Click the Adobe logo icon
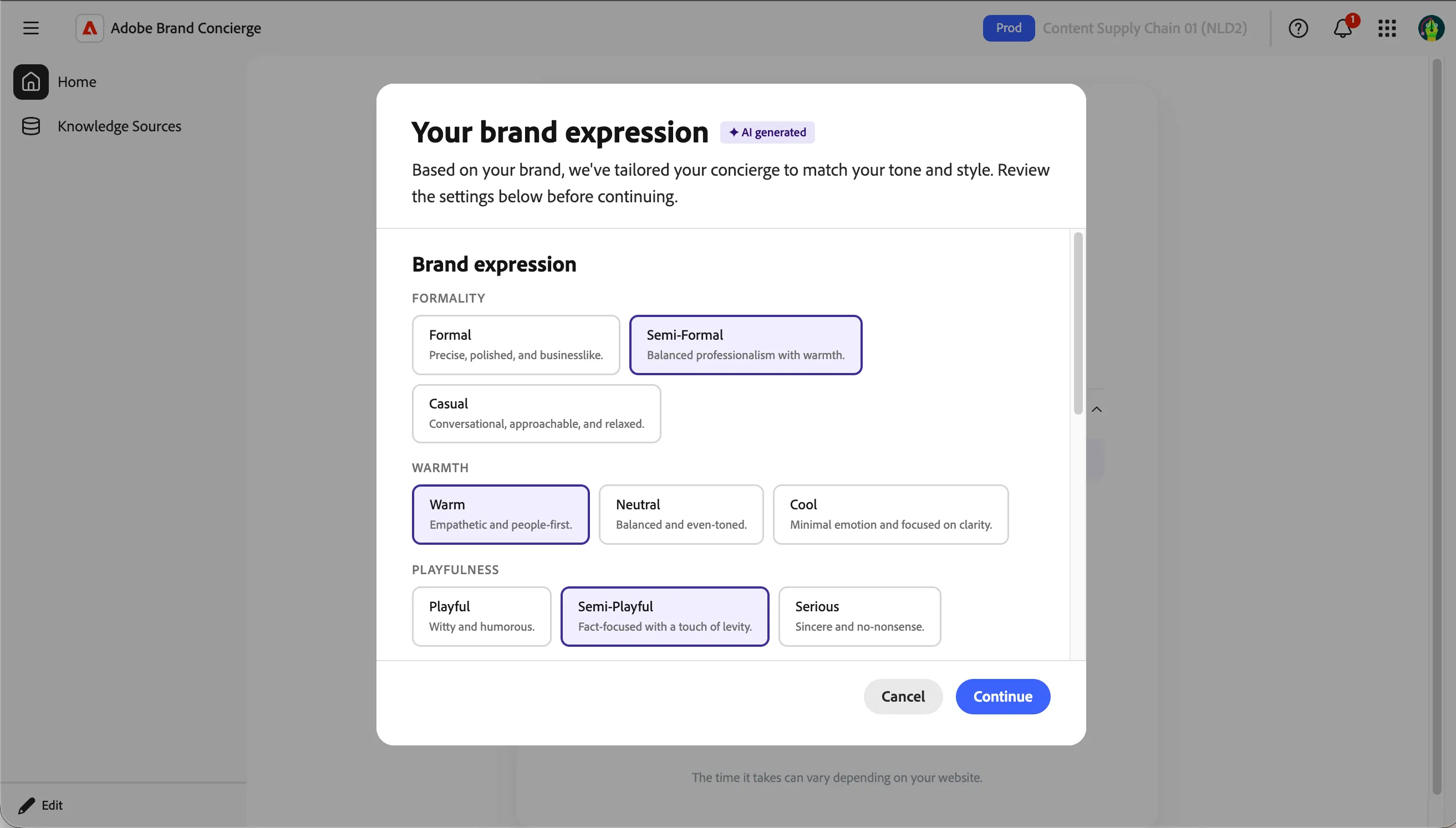The width and height of the screenshot is (1456, 828). coord(89,28)
